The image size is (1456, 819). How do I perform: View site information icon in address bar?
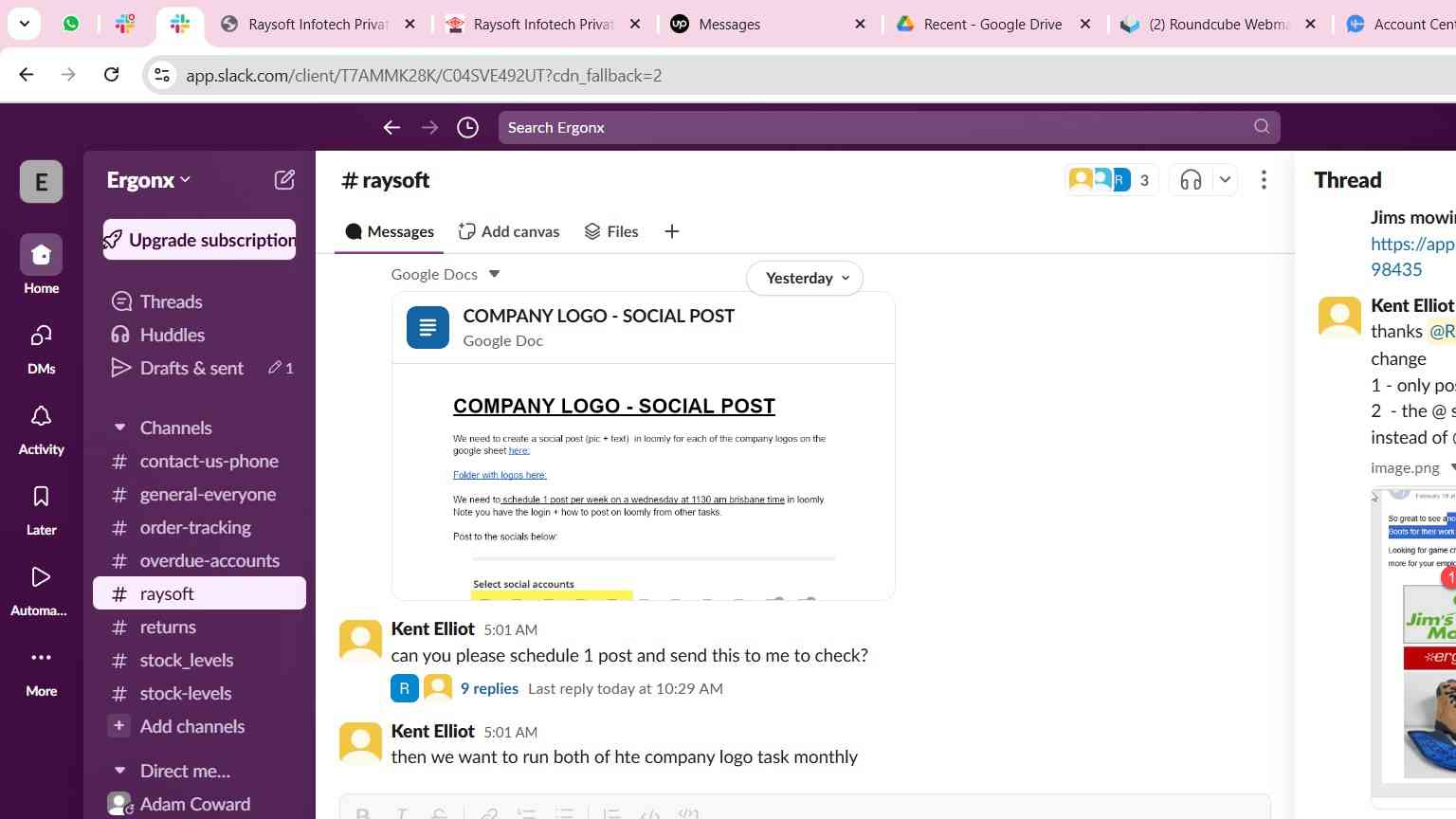click(x=162, y=75)
